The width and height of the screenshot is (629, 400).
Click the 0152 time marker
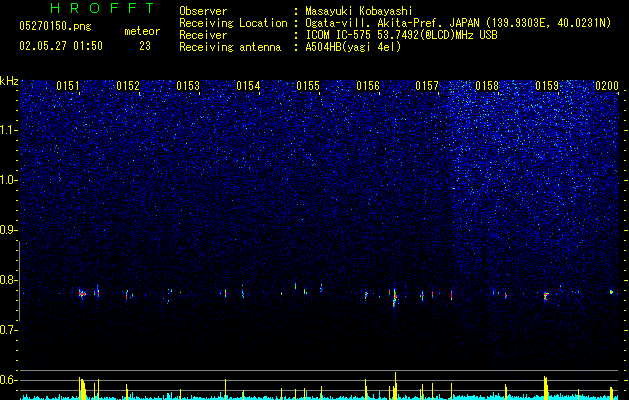point(128,86)
